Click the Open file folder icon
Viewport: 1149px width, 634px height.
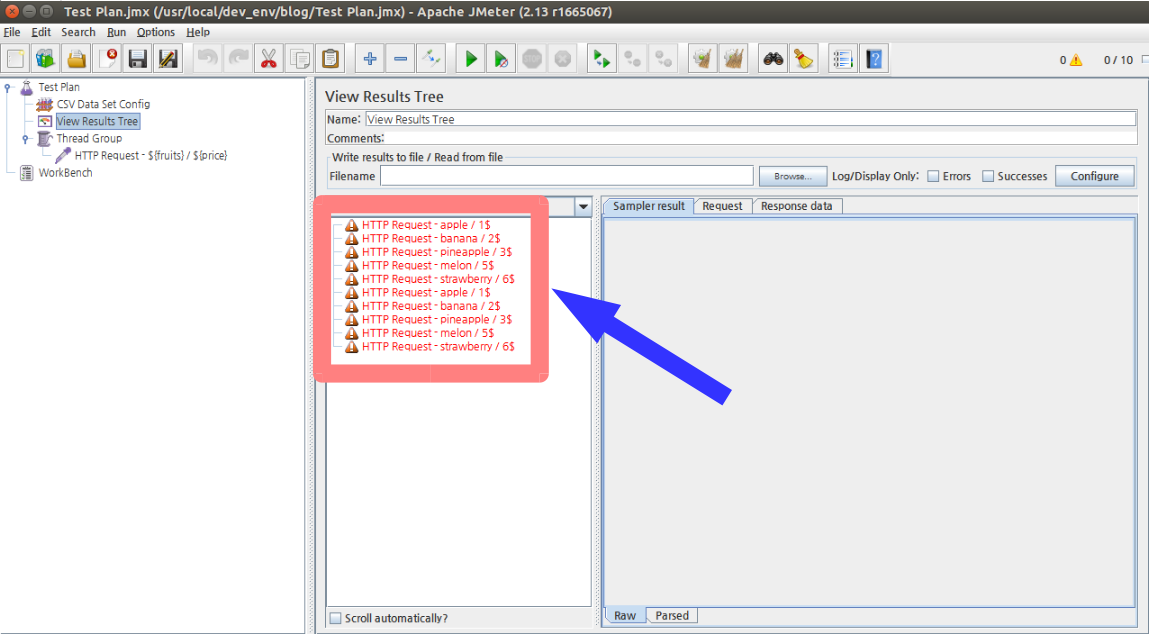(76, 59)
